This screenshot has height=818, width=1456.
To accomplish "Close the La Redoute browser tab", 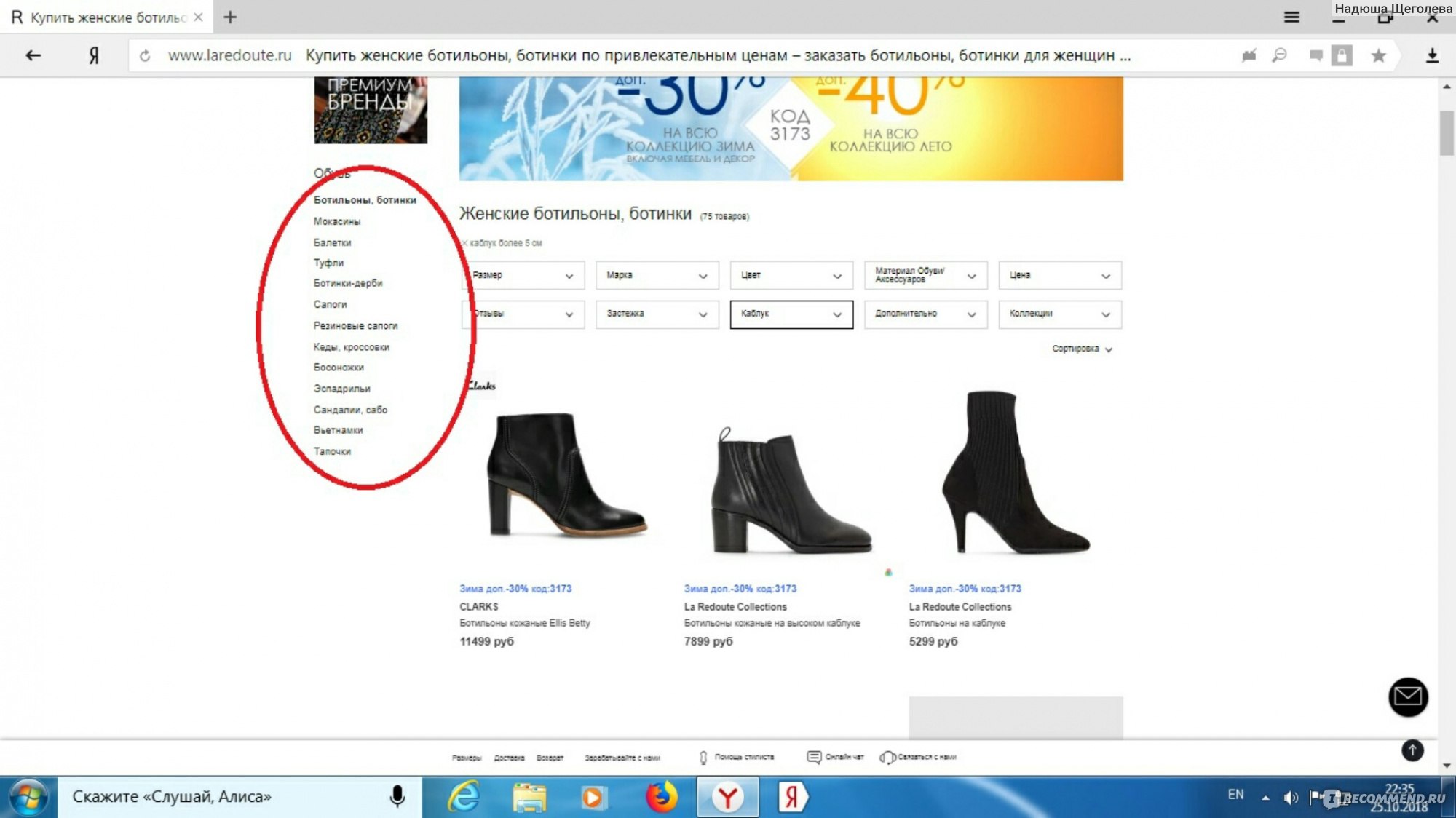I will click(198, 17).
